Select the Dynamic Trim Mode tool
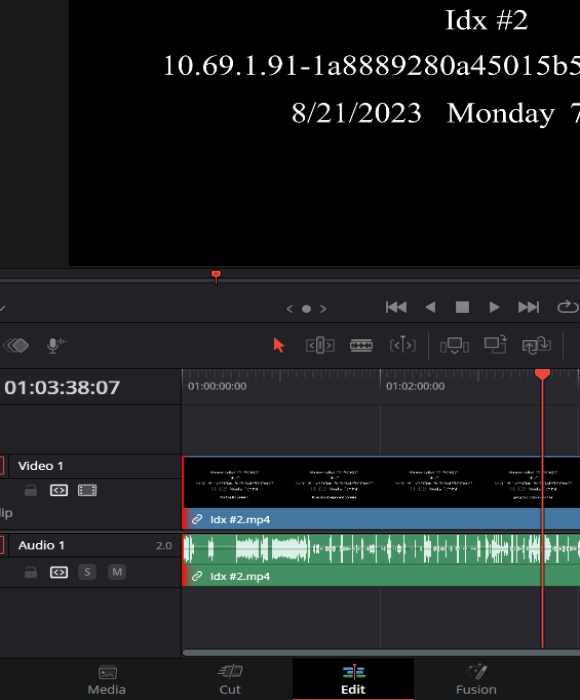This screenshot has width=580, height=700. 402,345
